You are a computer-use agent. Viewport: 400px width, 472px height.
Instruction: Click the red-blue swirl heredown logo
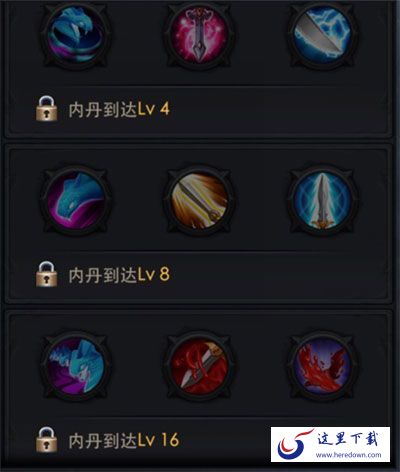(293, 445)
